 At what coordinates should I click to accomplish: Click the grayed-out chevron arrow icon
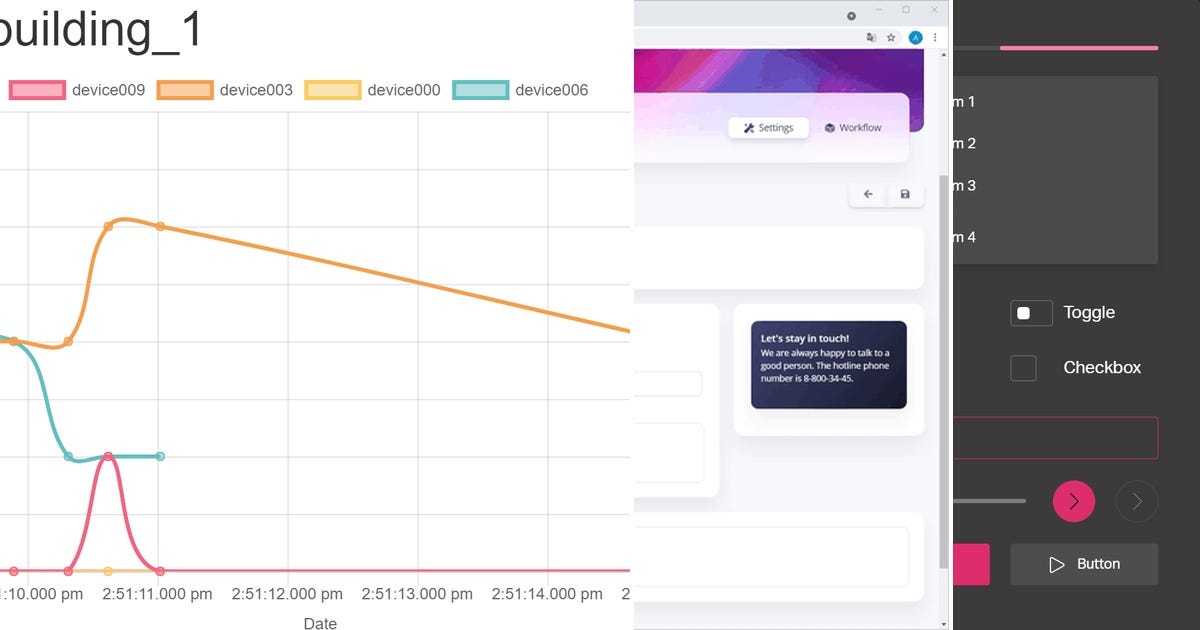pos(1137,501)
